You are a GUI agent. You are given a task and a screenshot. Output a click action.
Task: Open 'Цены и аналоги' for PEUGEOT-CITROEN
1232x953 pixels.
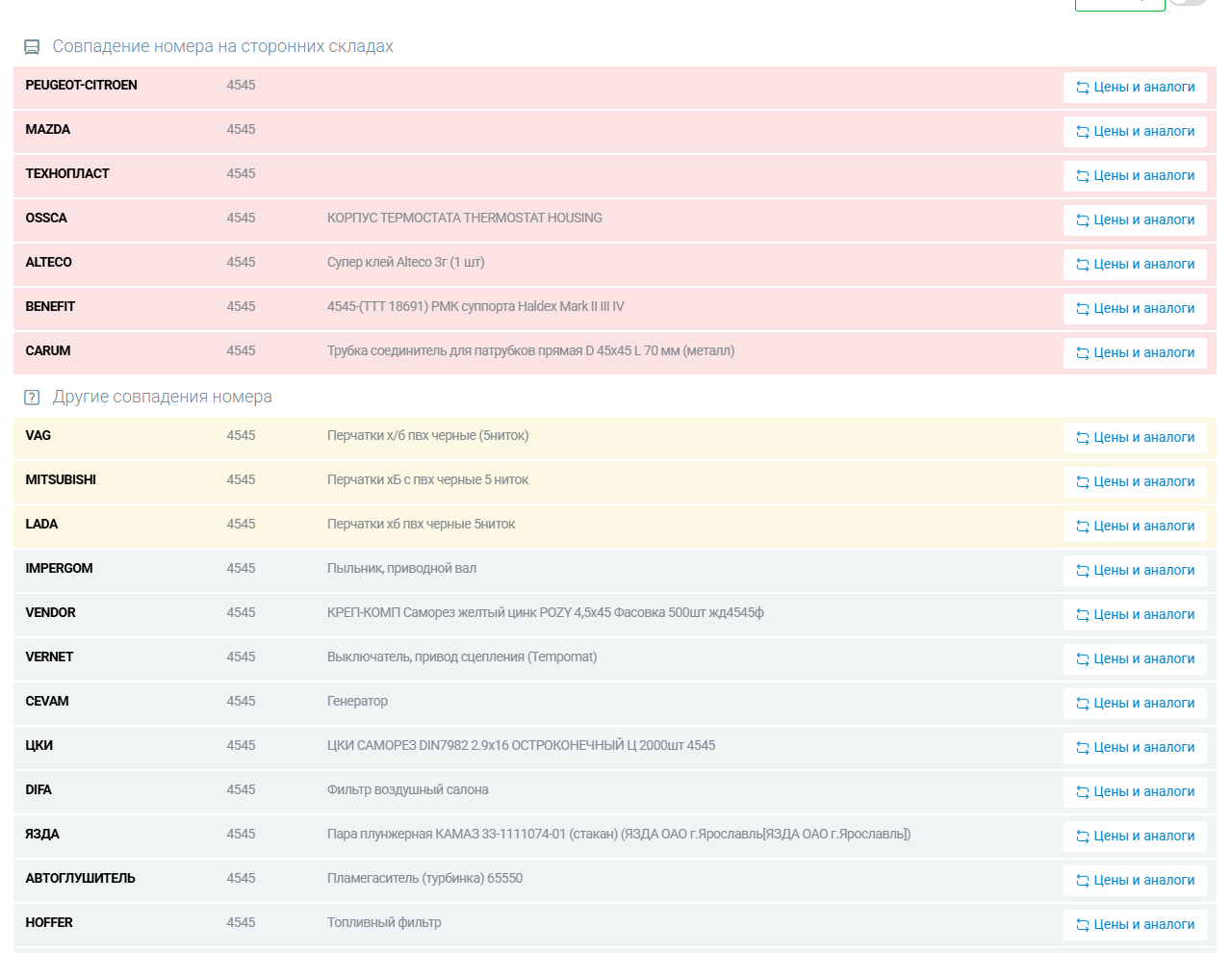point(1135,88)
